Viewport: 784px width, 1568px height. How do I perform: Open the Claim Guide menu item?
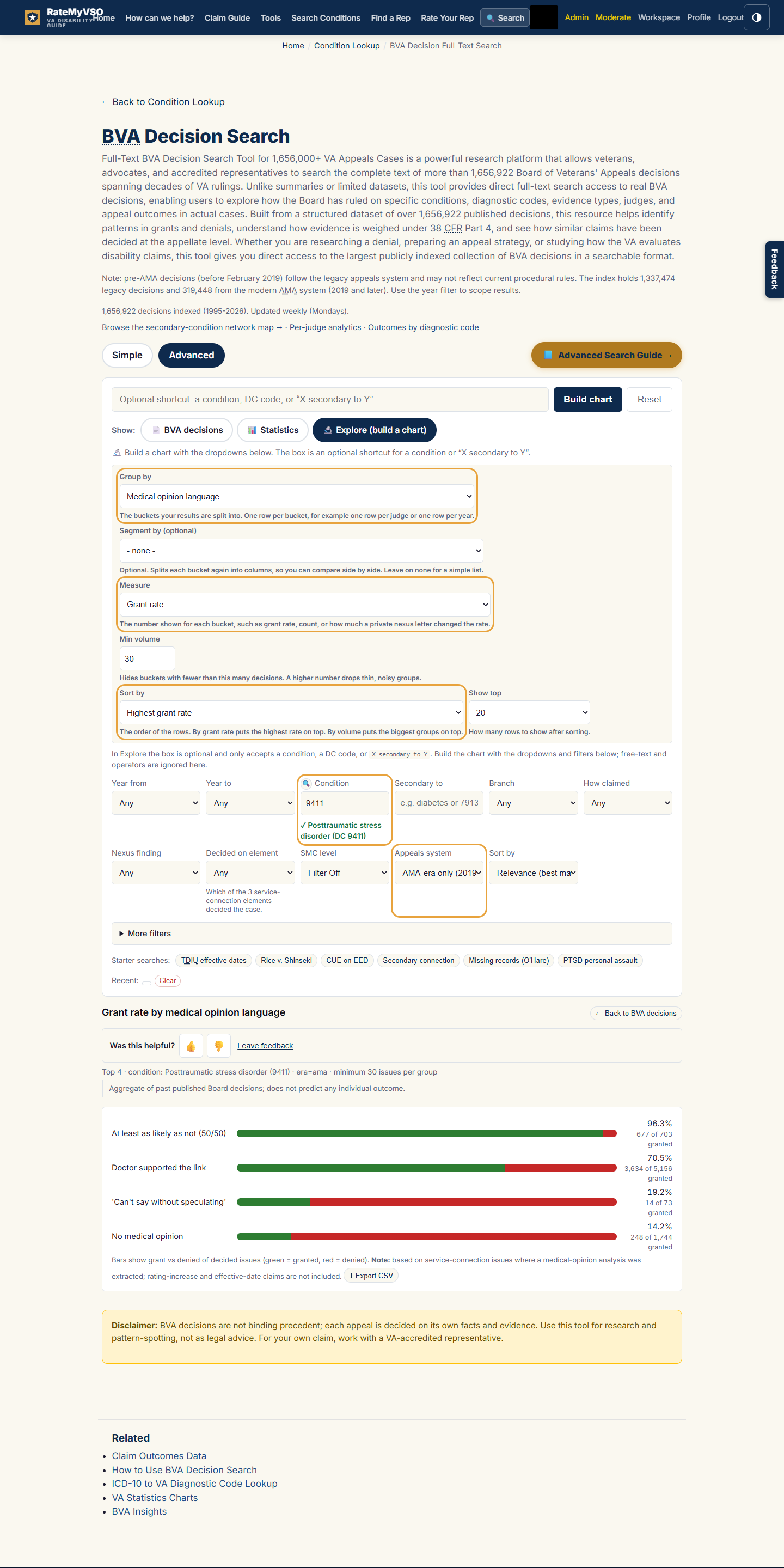(227, 17)
